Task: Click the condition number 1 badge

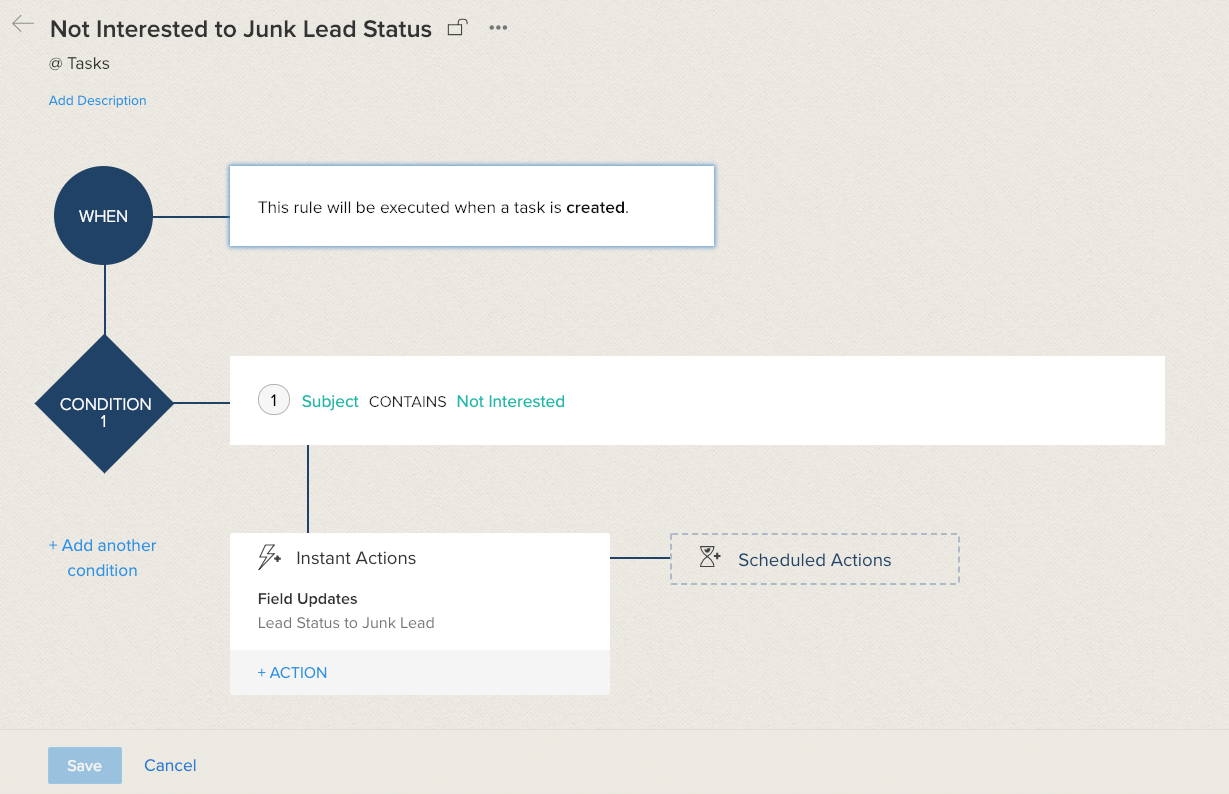Action: tap(274, 401)
